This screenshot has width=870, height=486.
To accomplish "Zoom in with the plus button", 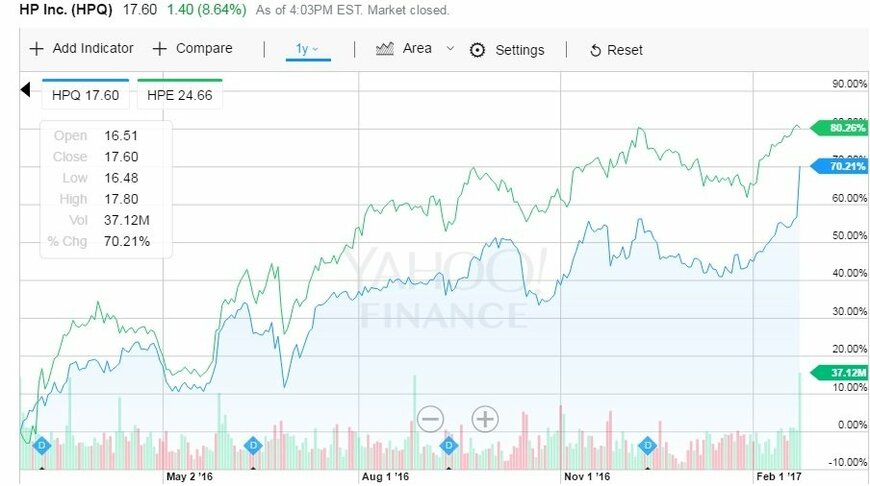I will pos(485,419).
